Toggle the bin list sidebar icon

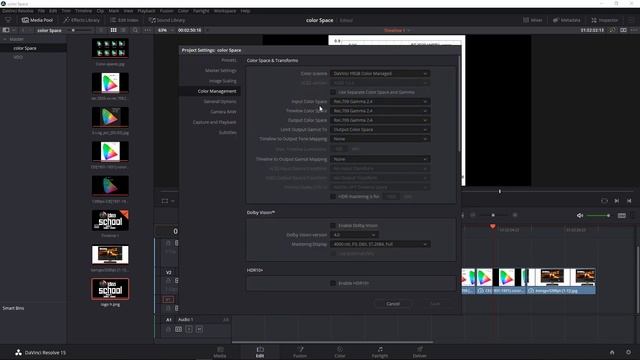(6, 30)
